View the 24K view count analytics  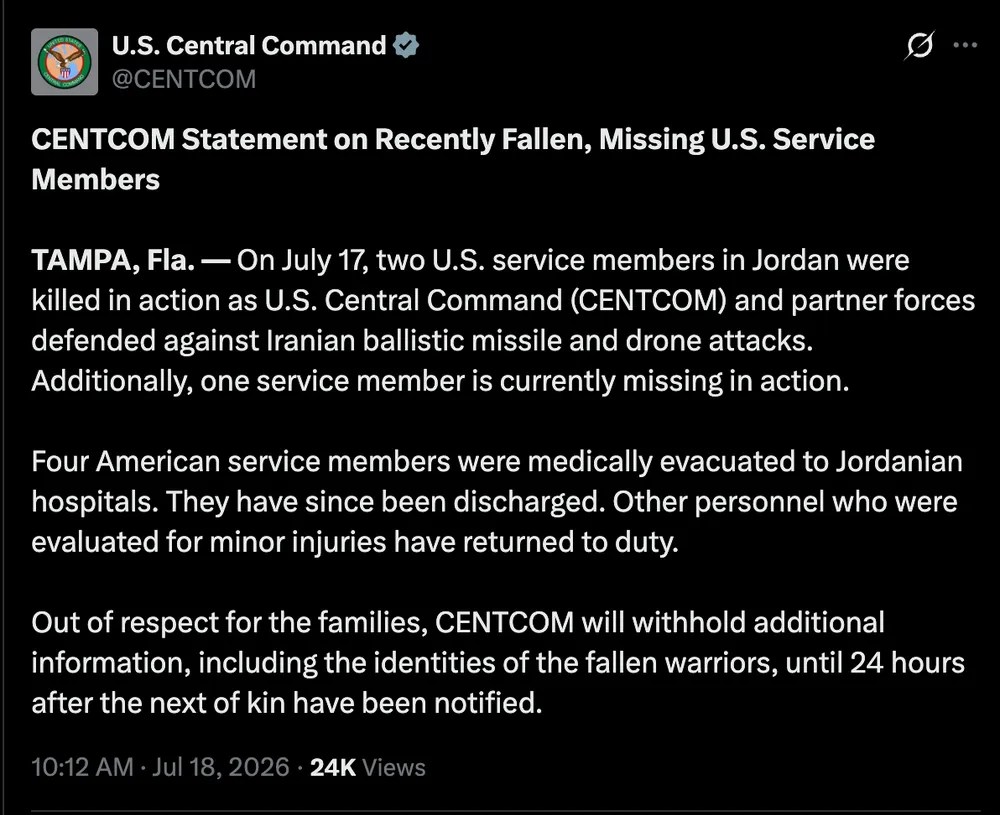point(333,767)
